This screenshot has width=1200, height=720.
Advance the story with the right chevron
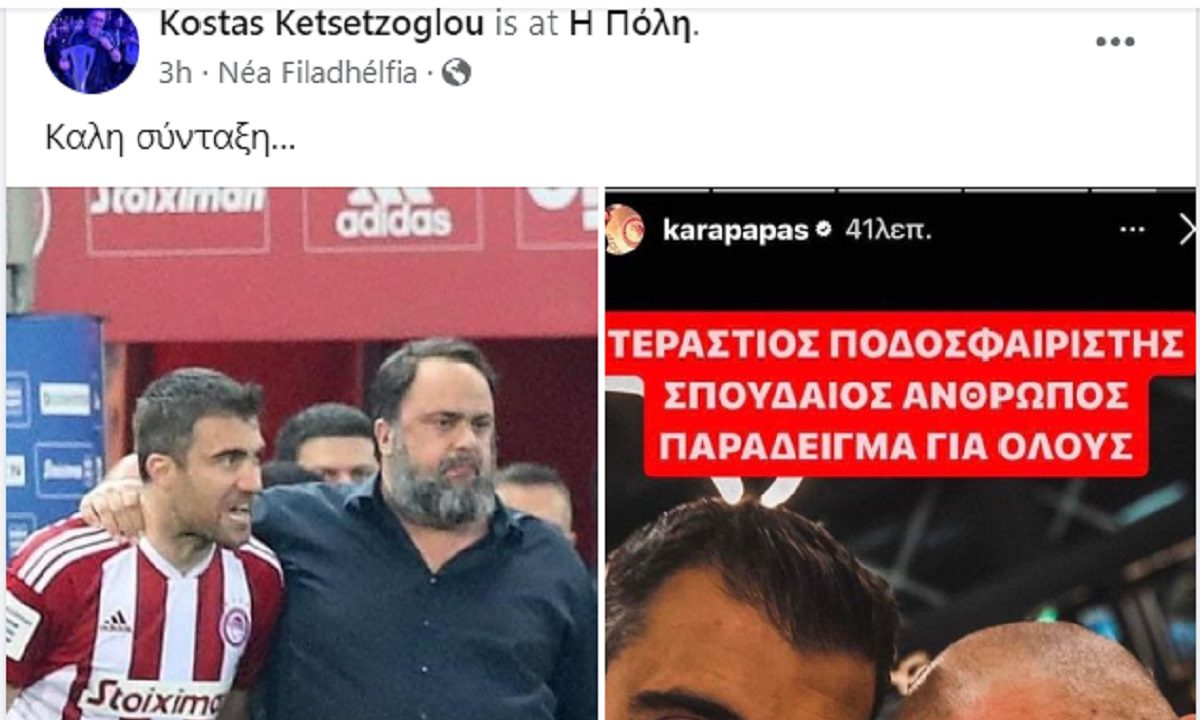[1187, 230]
